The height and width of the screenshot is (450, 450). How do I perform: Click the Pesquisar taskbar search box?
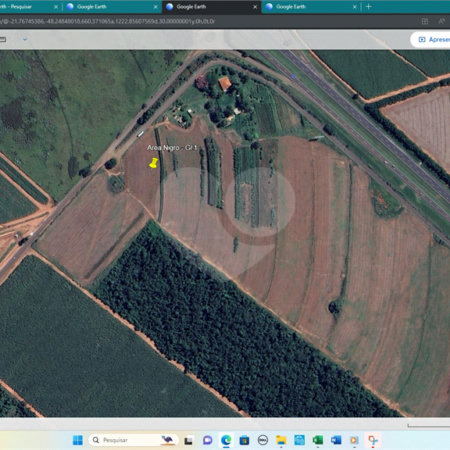point(132,440)
